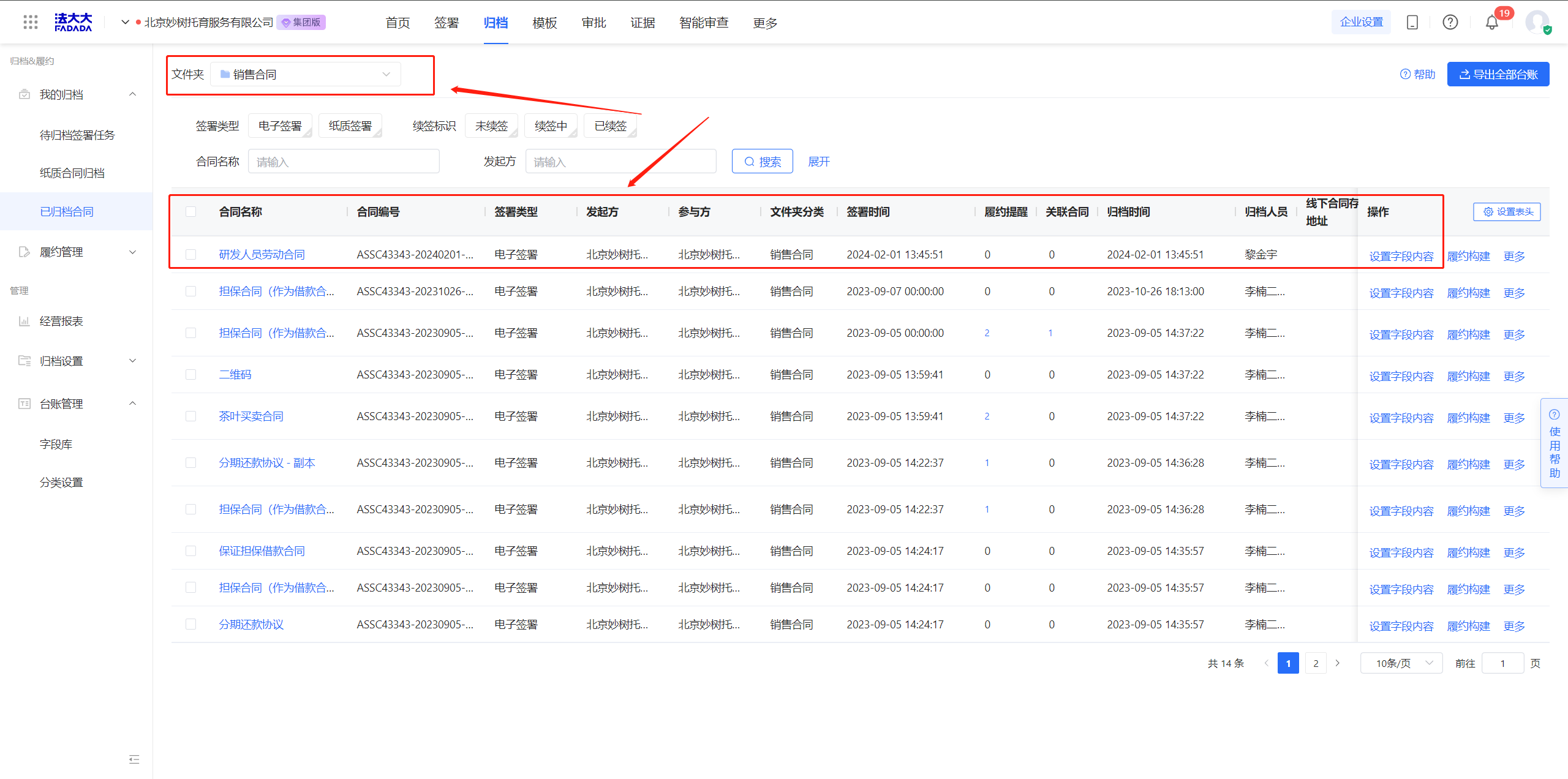This screenshot has height=779, width=1568.
Task: Open the 使用帮助 side tab
Action: [1555, 443]
